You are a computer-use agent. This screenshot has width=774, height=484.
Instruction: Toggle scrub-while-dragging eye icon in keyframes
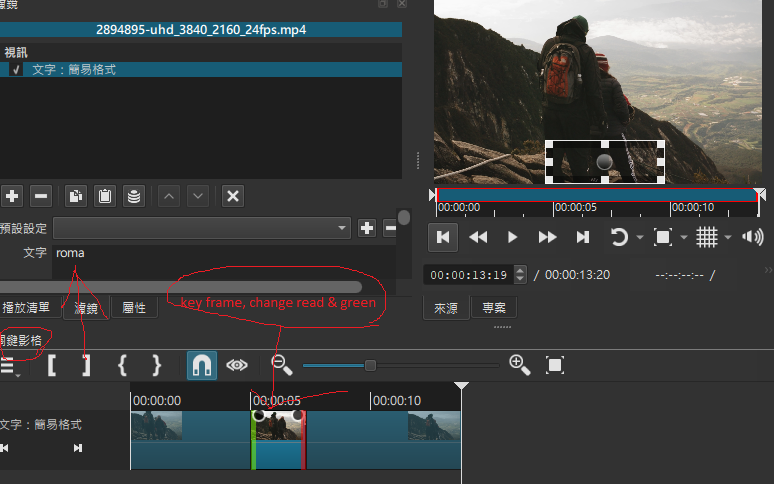[x=236, y=365]
